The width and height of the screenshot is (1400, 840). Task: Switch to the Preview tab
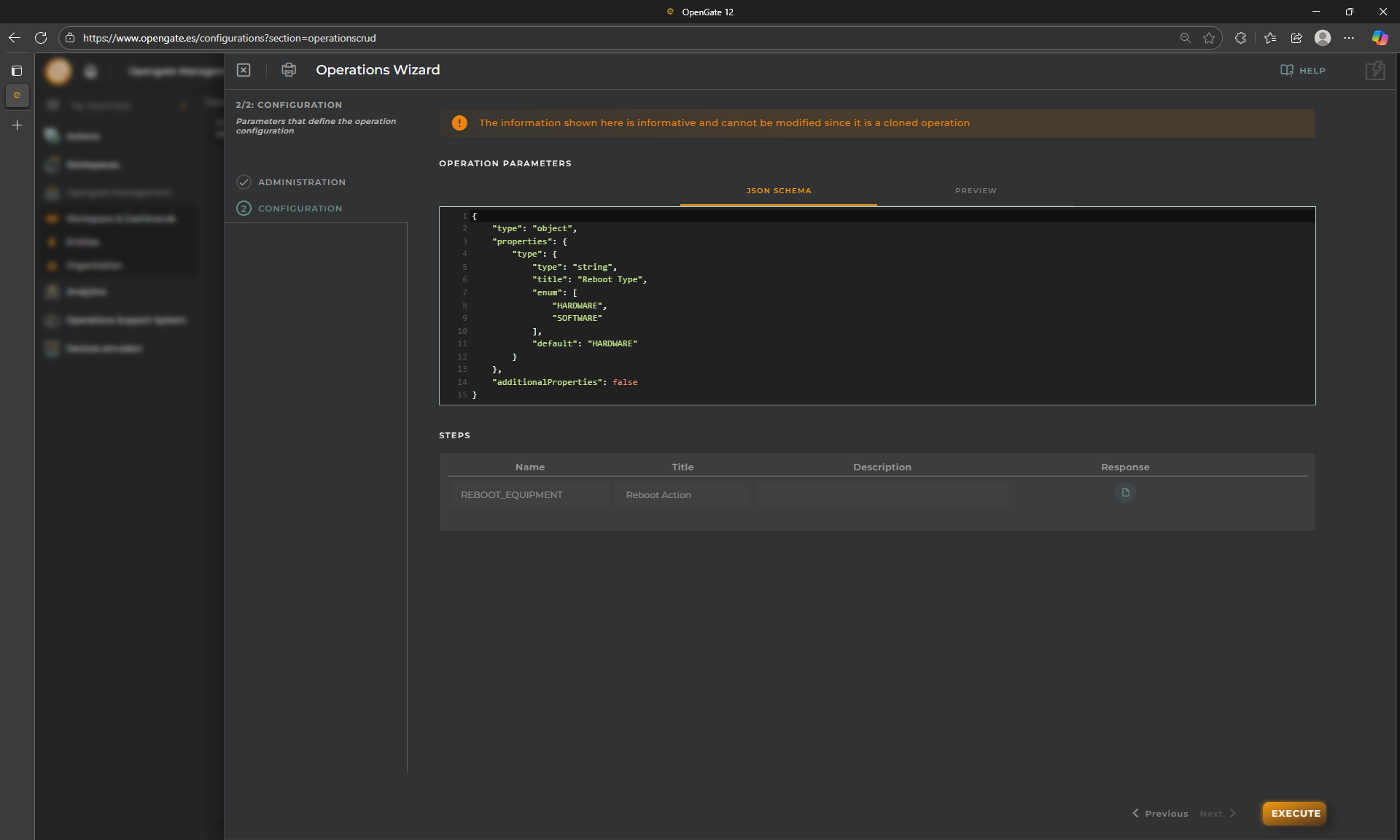pyautogui.click(x=975, y=191)
